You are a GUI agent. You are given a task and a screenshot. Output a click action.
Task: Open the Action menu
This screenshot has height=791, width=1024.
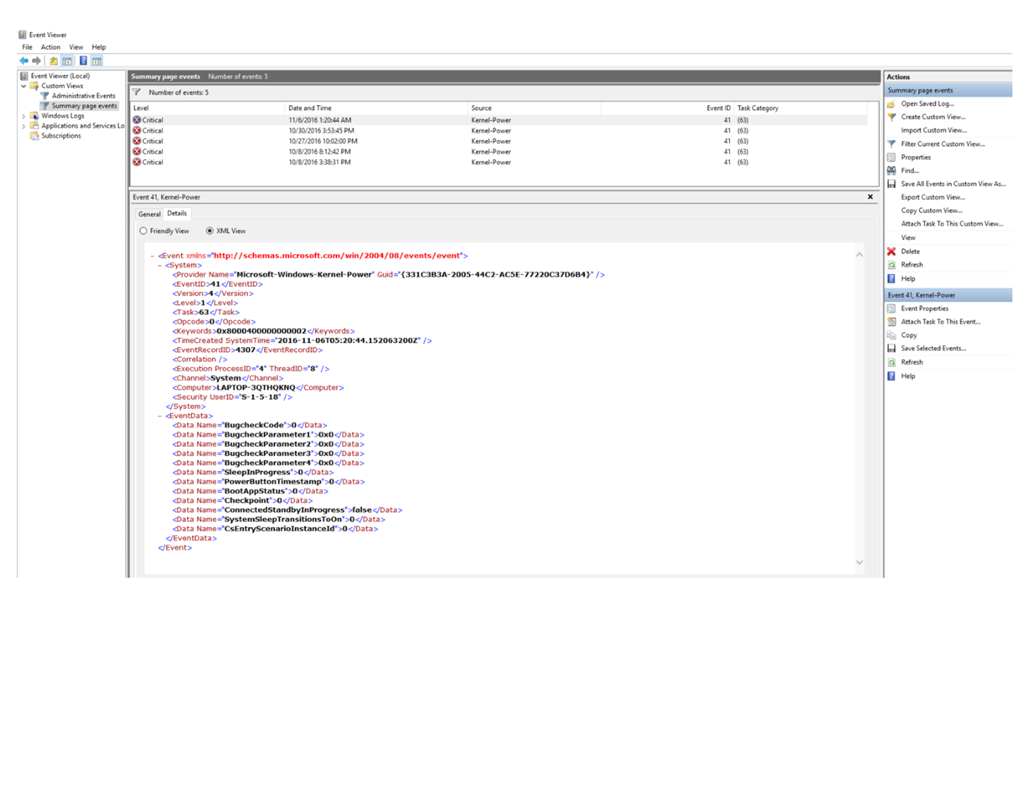point(50,47)
